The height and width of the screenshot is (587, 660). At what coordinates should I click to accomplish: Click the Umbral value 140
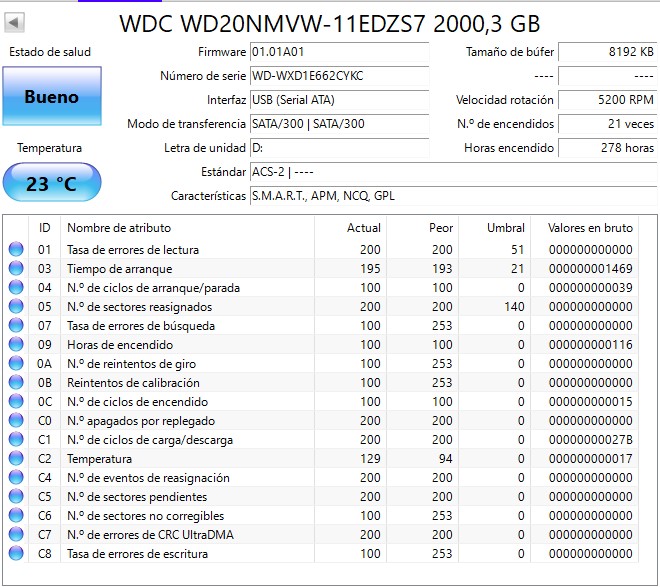click(x=514, y=306)
